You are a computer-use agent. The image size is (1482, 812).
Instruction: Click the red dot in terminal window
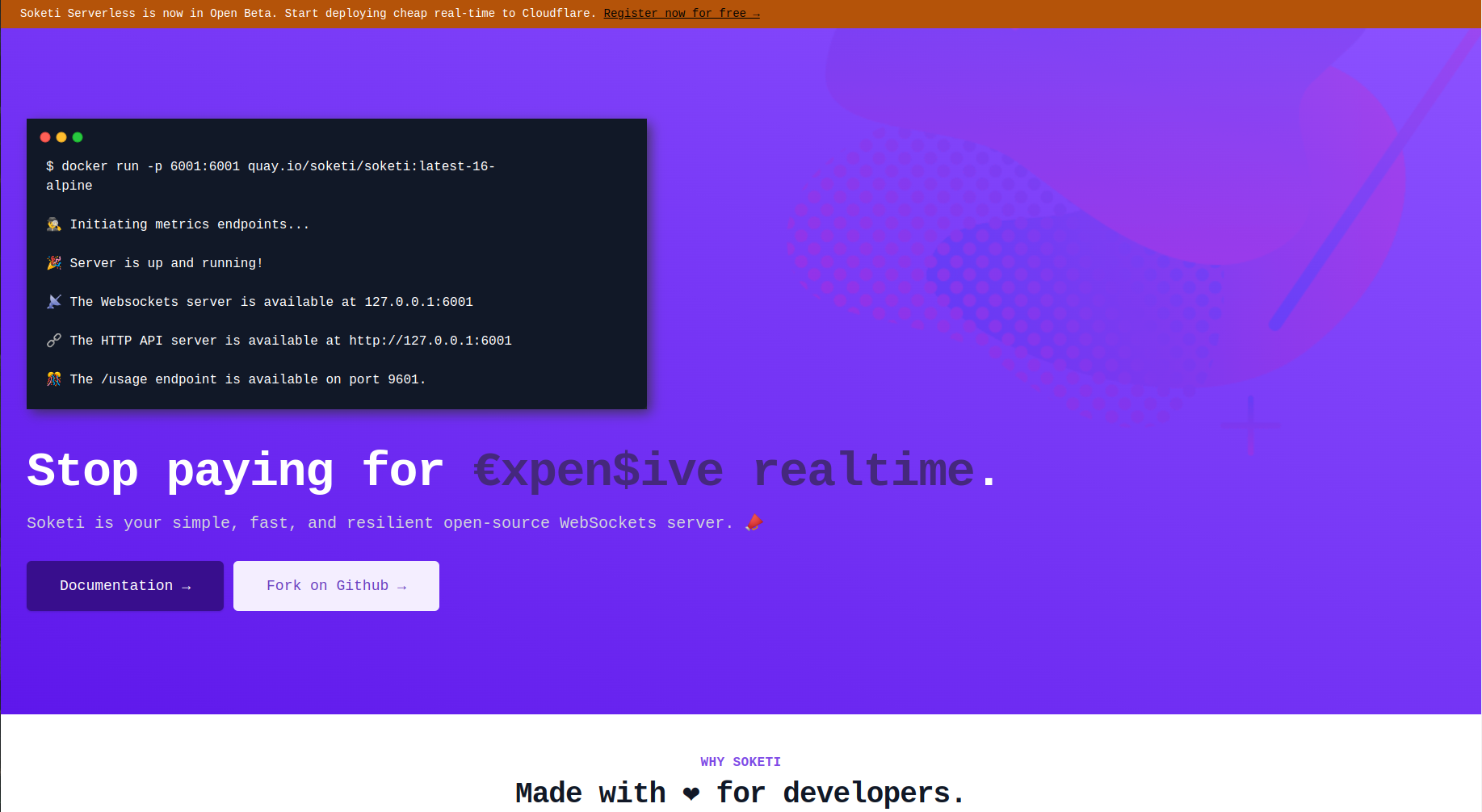coord(45,137)
